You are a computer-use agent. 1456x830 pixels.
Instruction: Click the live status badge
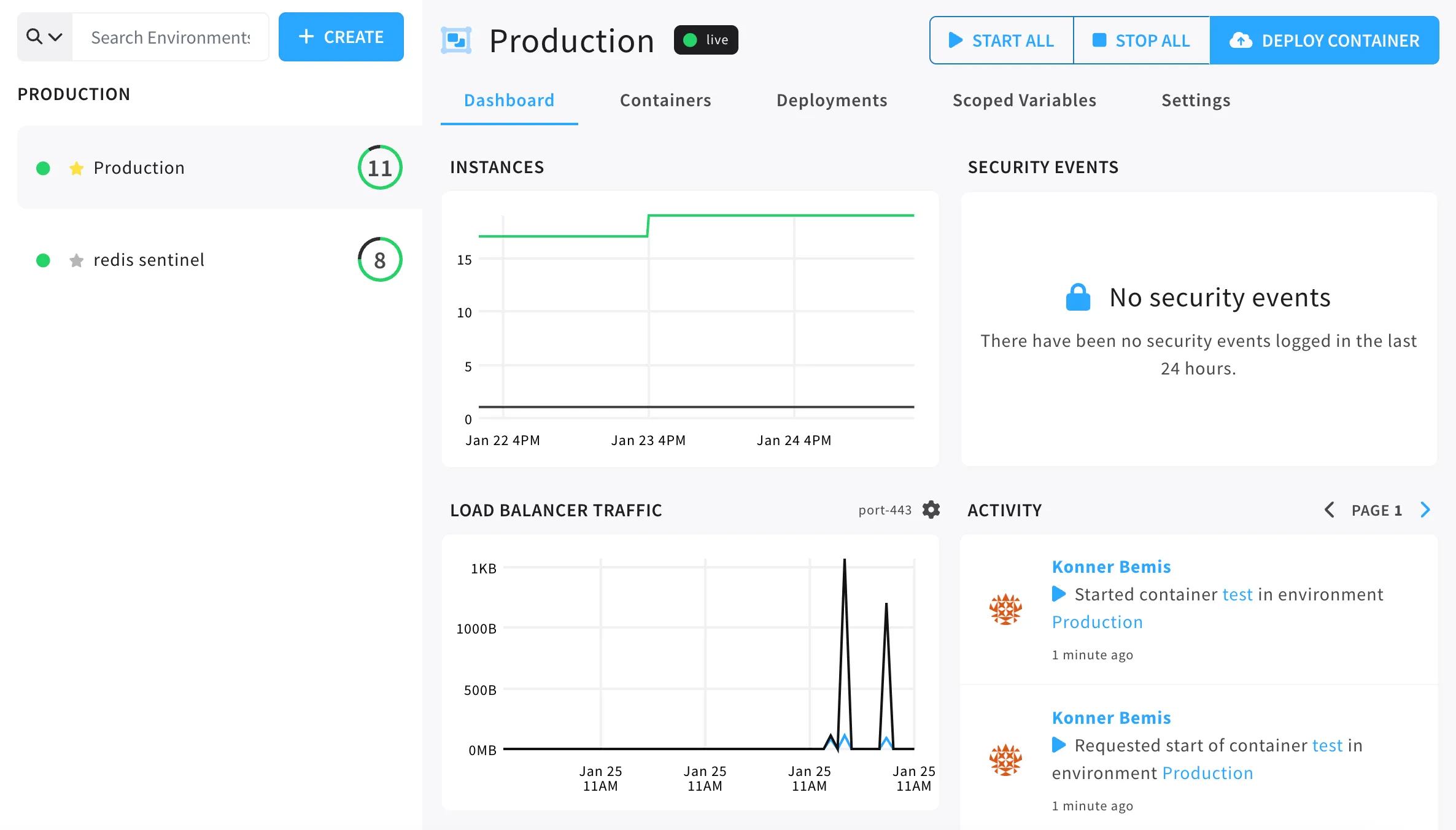pos(706,40)
